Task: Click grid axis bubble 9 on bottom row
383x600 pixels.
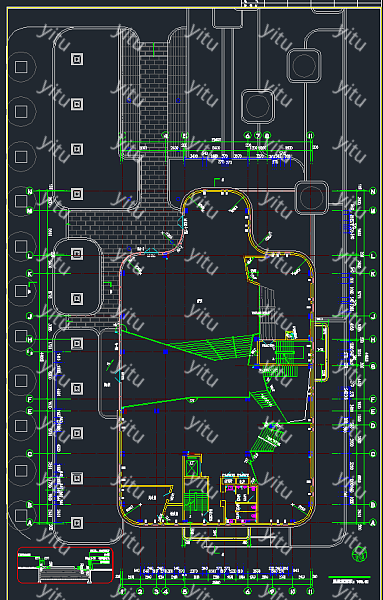Action: click(272, 591)
